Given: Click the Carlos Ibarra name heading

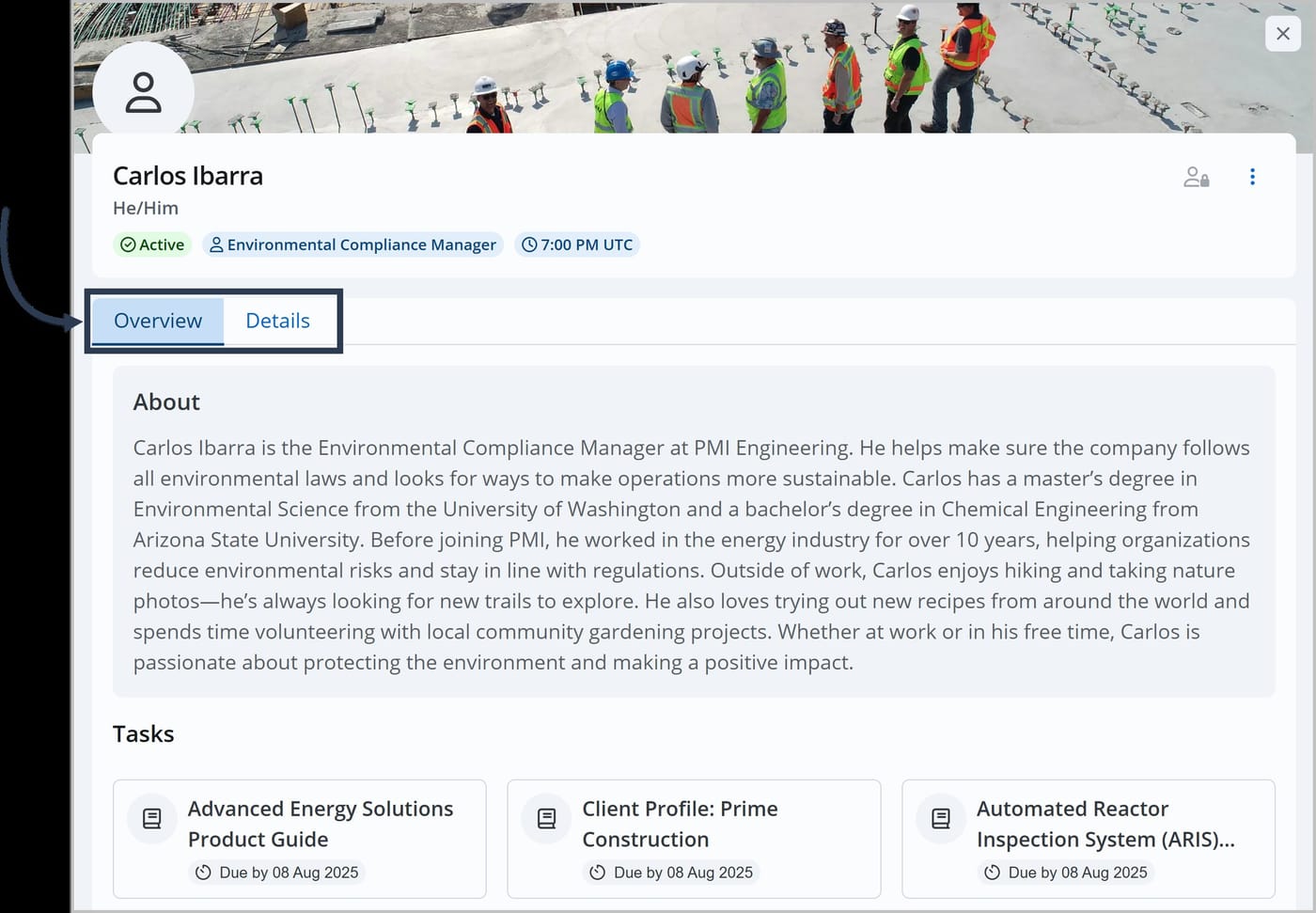Looking at the screenshot, I should (x=188, y=176).
